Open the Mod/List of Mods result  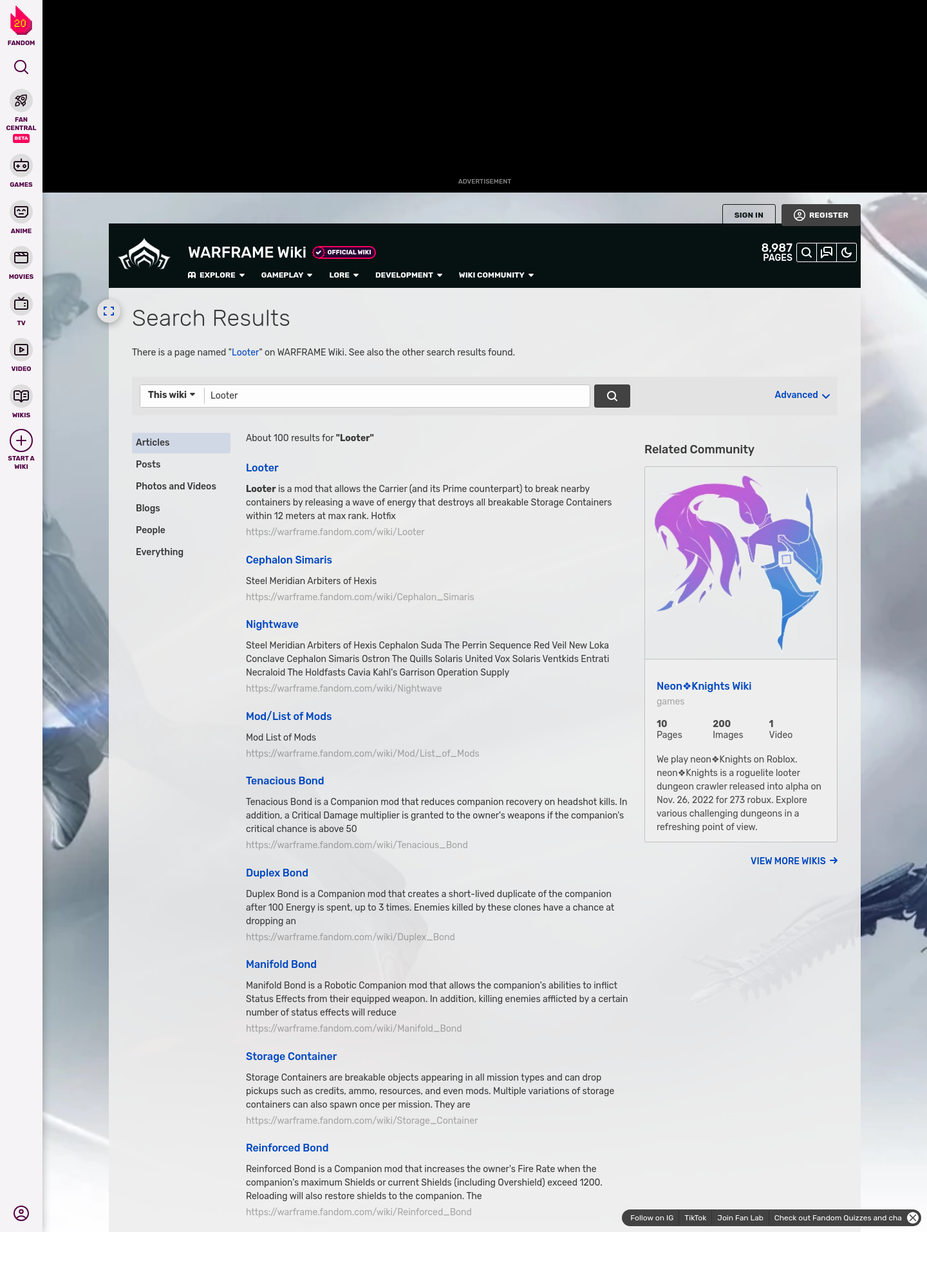289,716
